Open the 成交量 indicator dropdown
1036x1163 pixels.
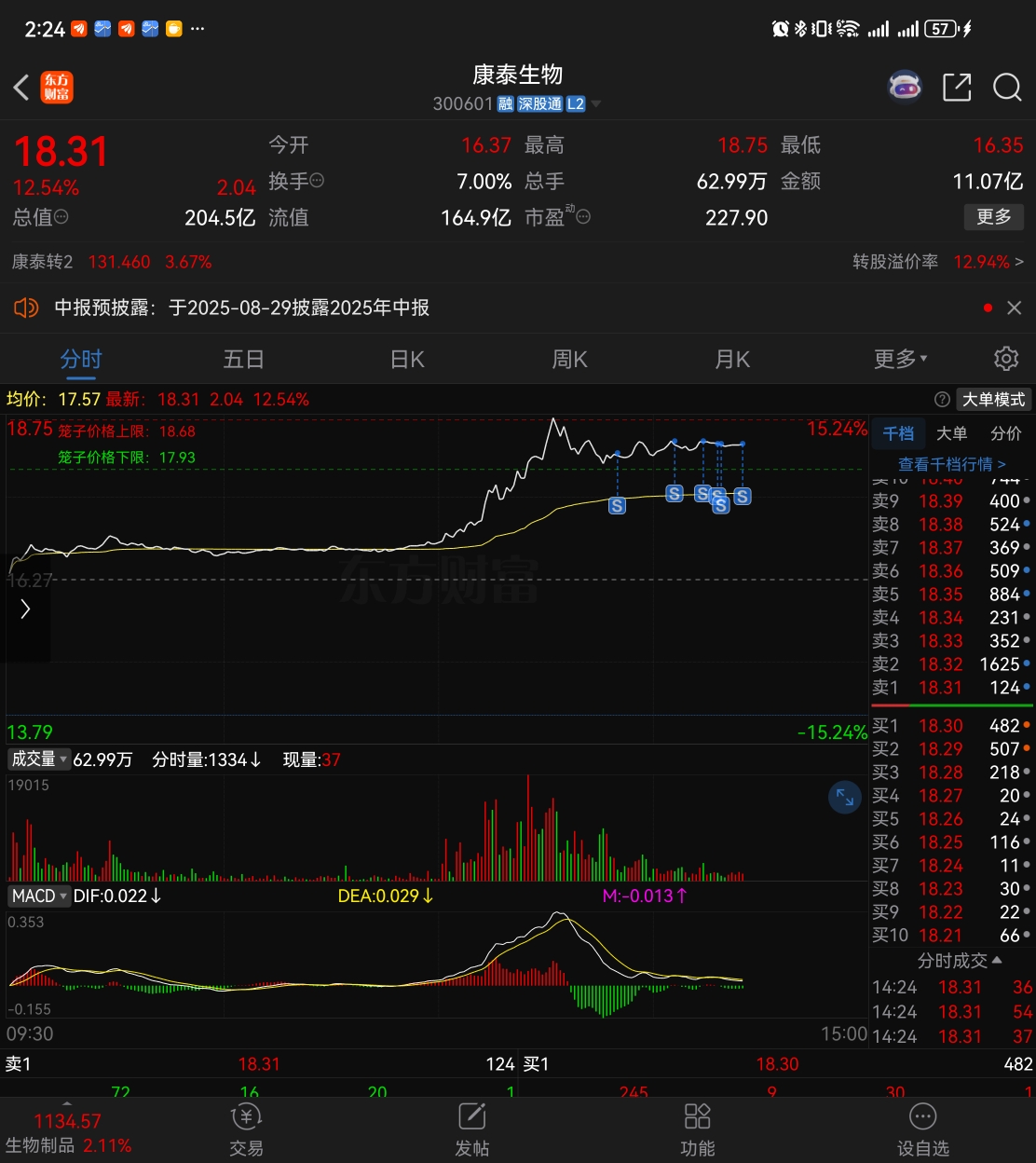point(39,759)
